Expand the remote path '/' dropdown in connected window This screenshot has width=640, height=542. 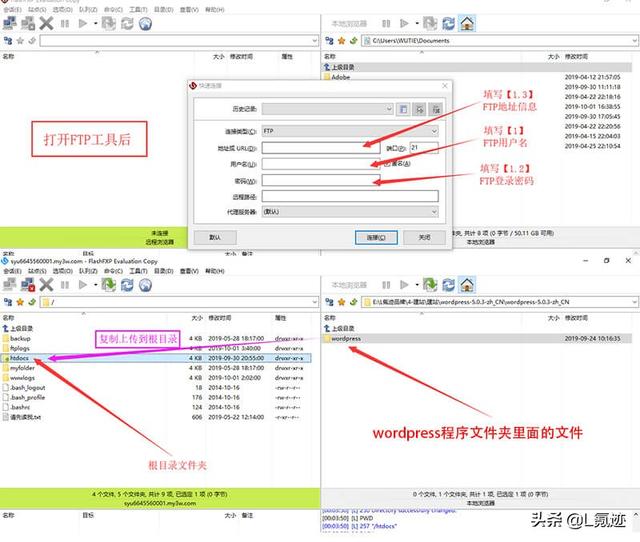pyautogui.click(x=315, y=302)
